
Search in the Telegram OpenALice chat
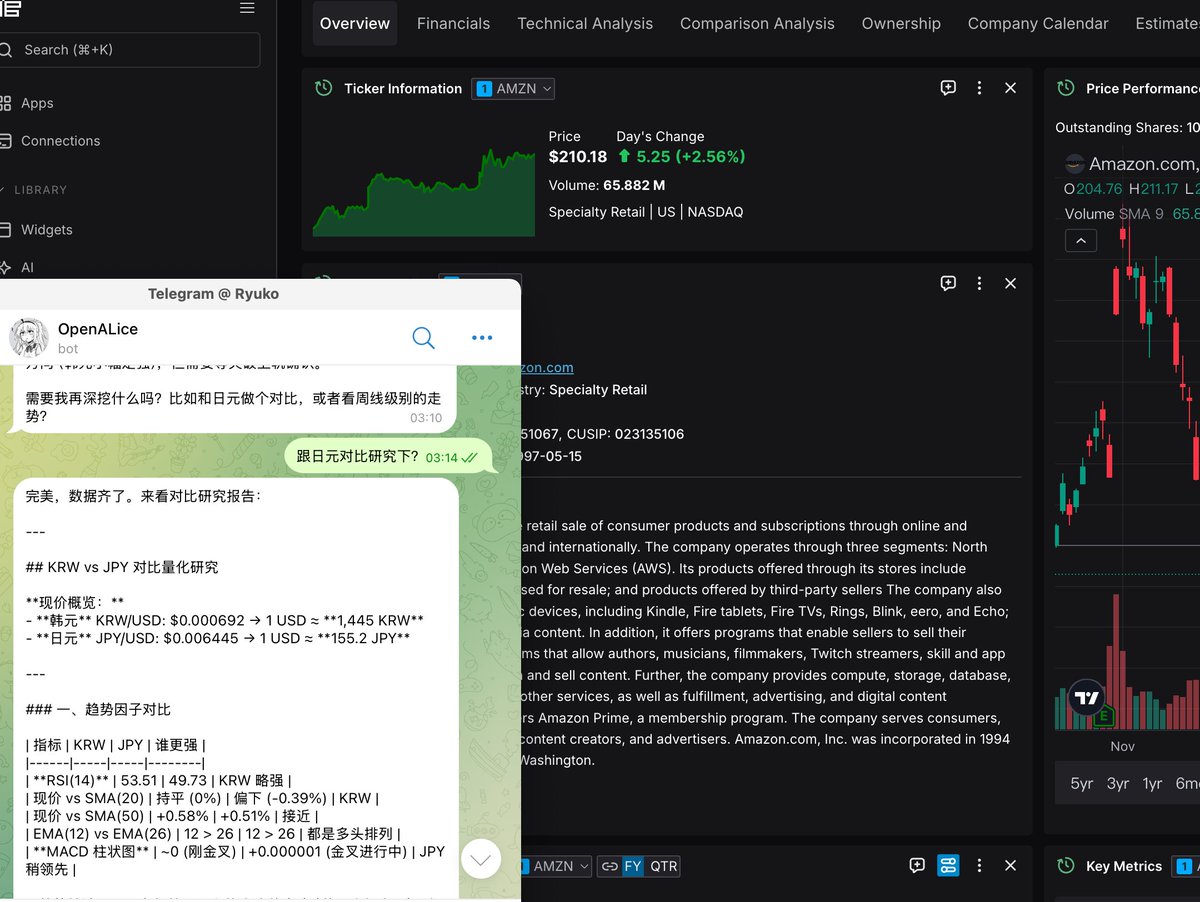tap(423, 338)
